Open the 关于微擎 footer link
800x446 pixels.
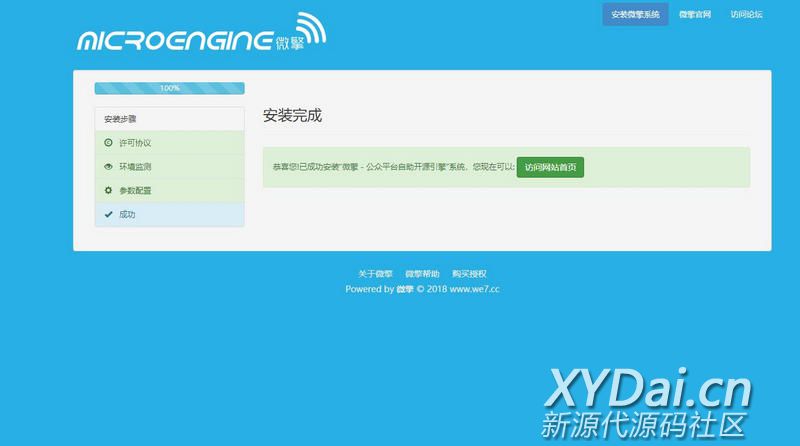pos(375,274)
